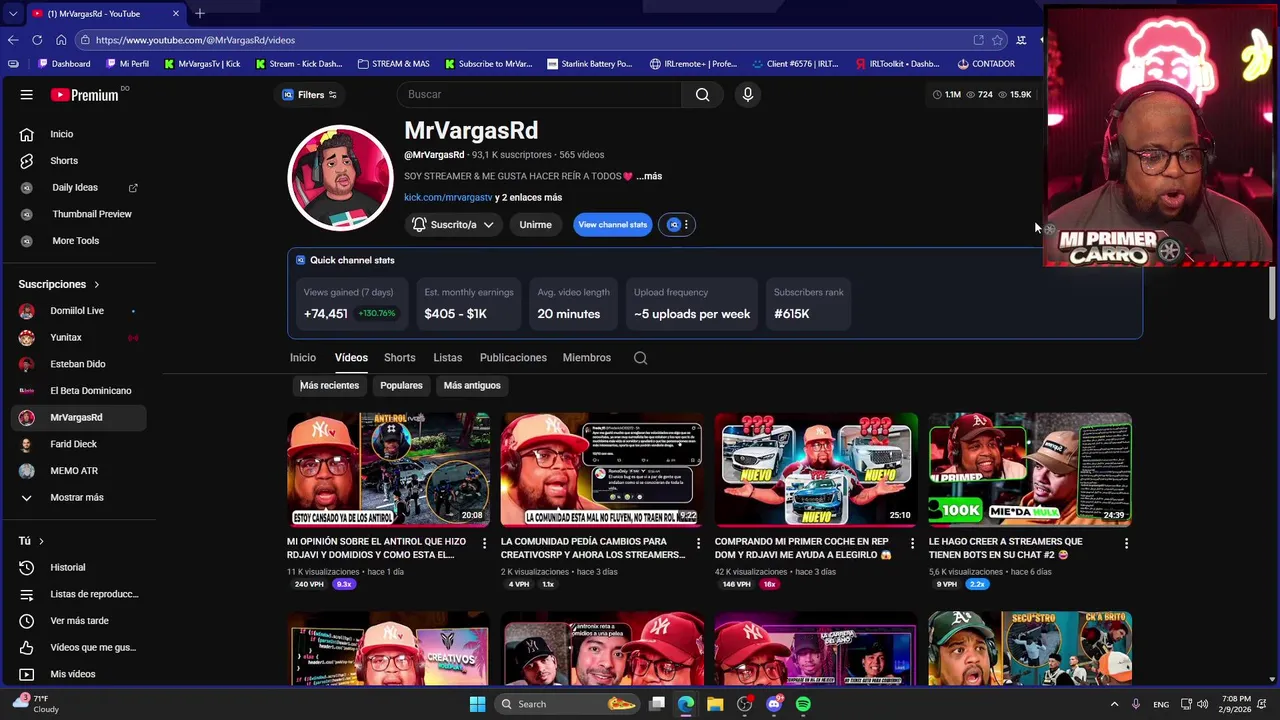Open browser tab list dropdown

click(13, 13)
